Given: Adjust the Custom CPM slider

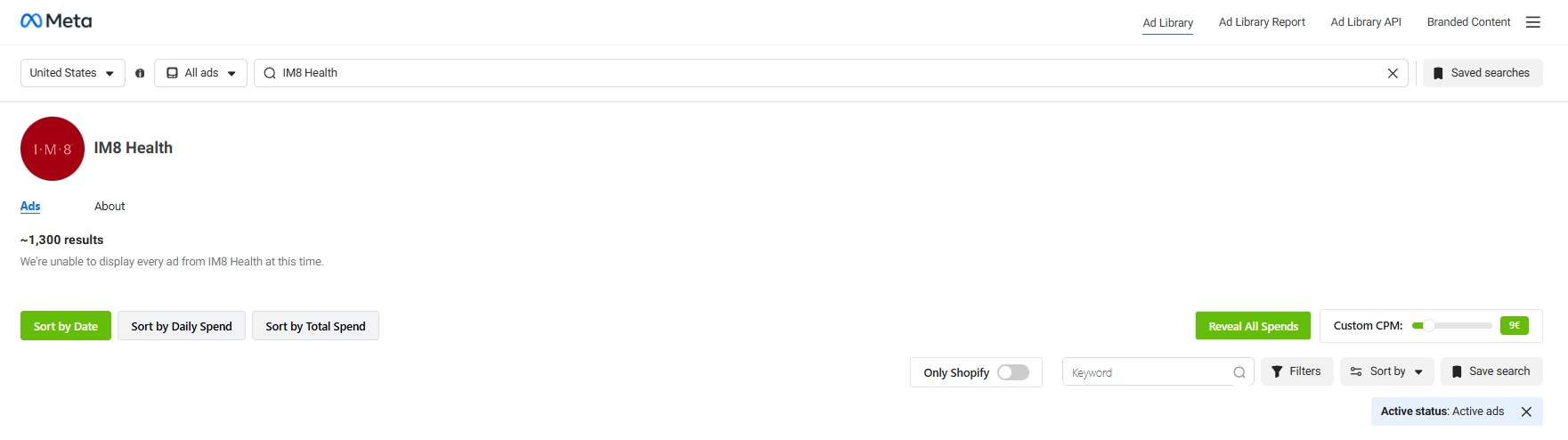Looking at the screenshot, I should pyautogui.click(x=1451, y=325).
